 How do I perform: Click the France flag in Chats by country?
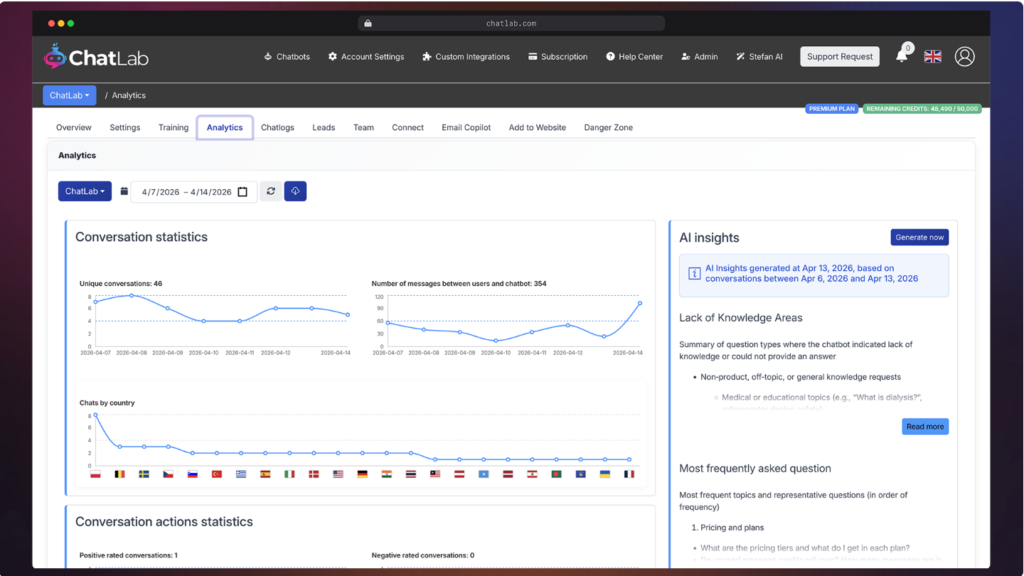tap(629, 474)
